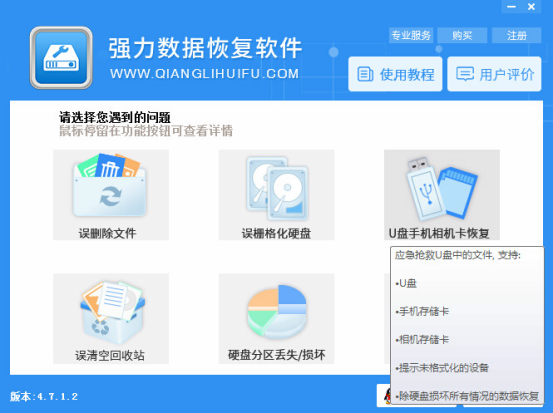Open the 注册 registration menu item
The height and width of the screenshot is (413, 553).
516,35
